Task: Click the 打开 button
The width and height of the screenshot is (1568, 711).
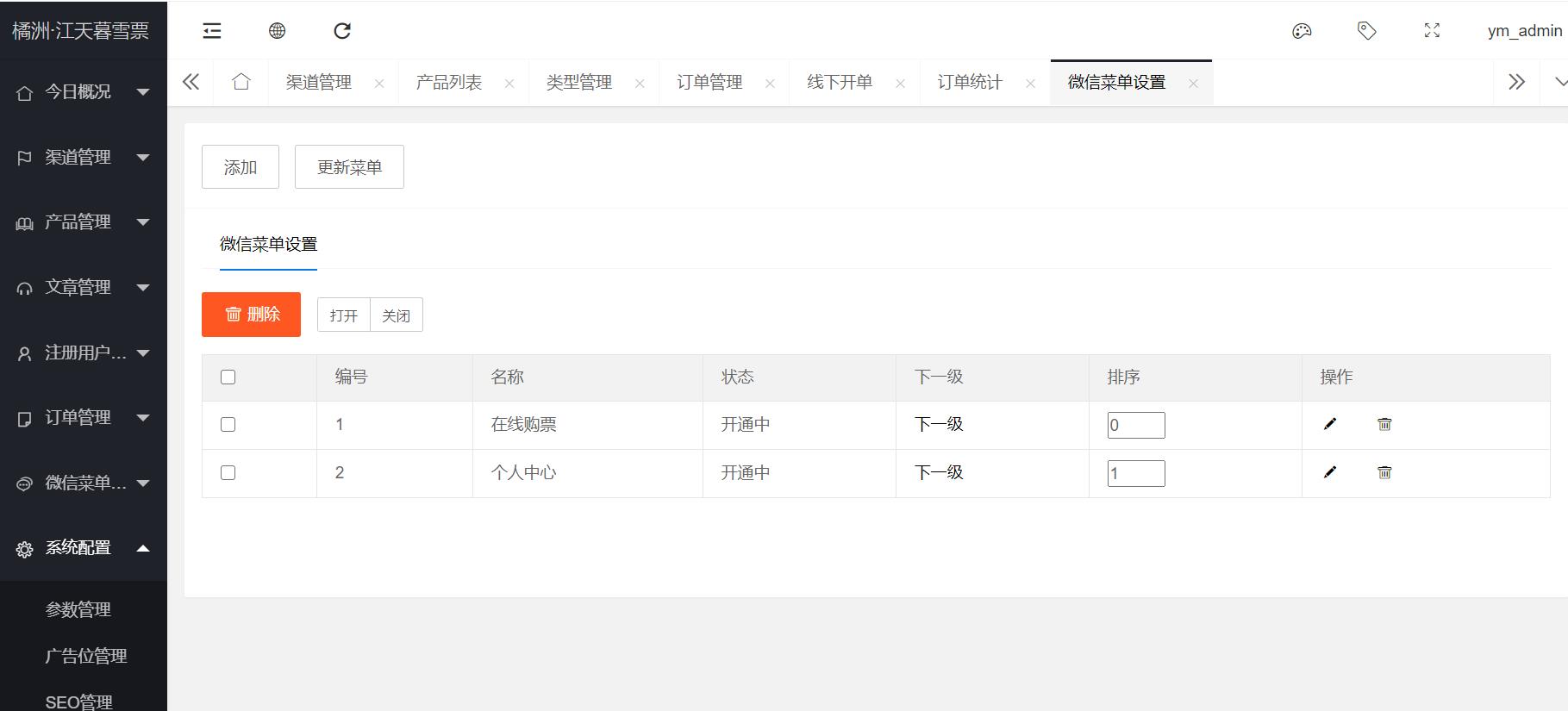Action: 344,315
